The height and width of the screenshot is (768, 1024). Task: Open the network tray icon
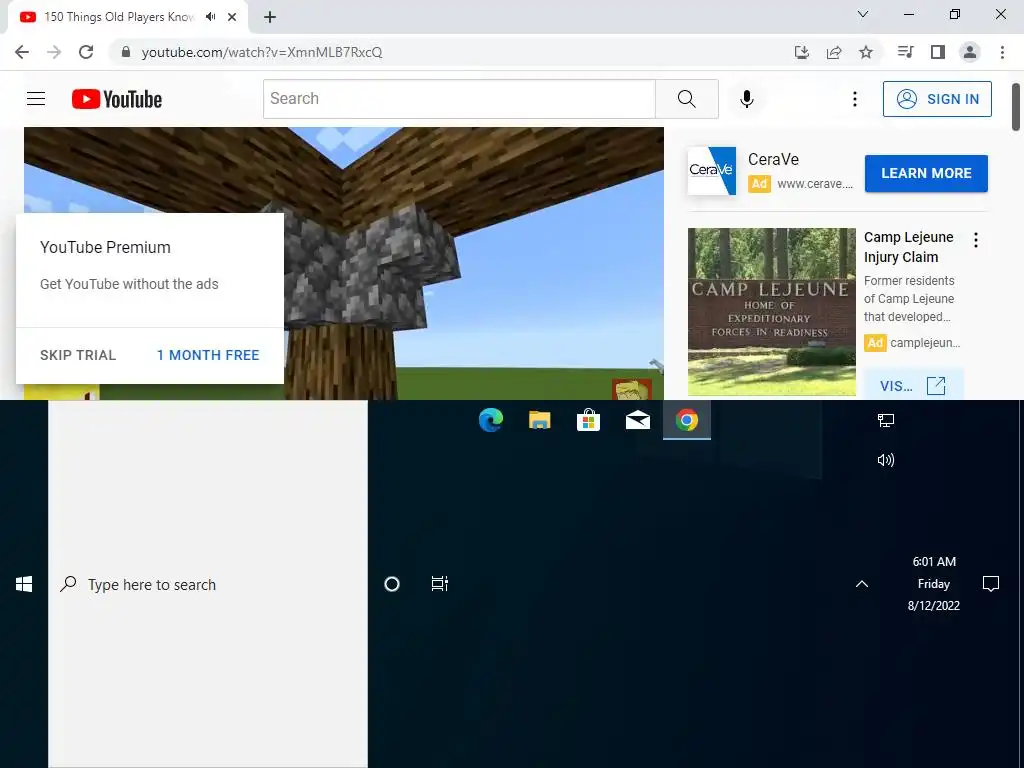click(x=886, y=420)
